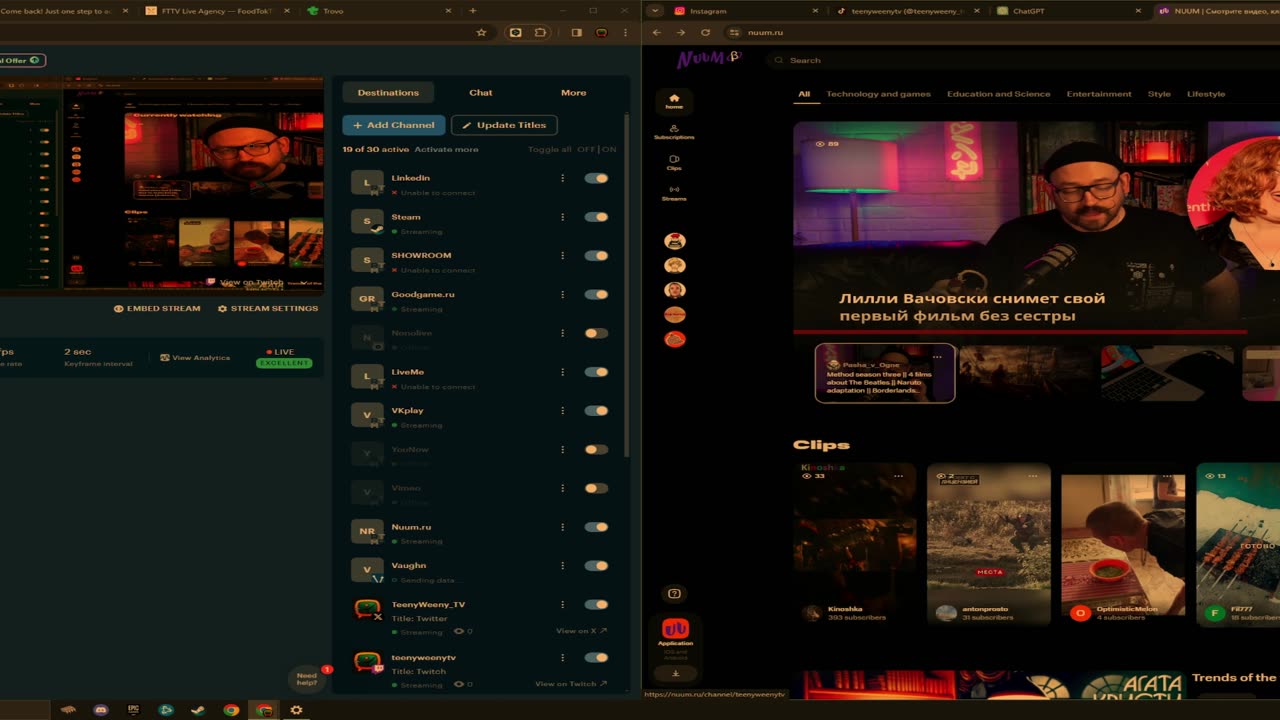Open the first subscribed channel avatar in Nuum sidebar

675,241
